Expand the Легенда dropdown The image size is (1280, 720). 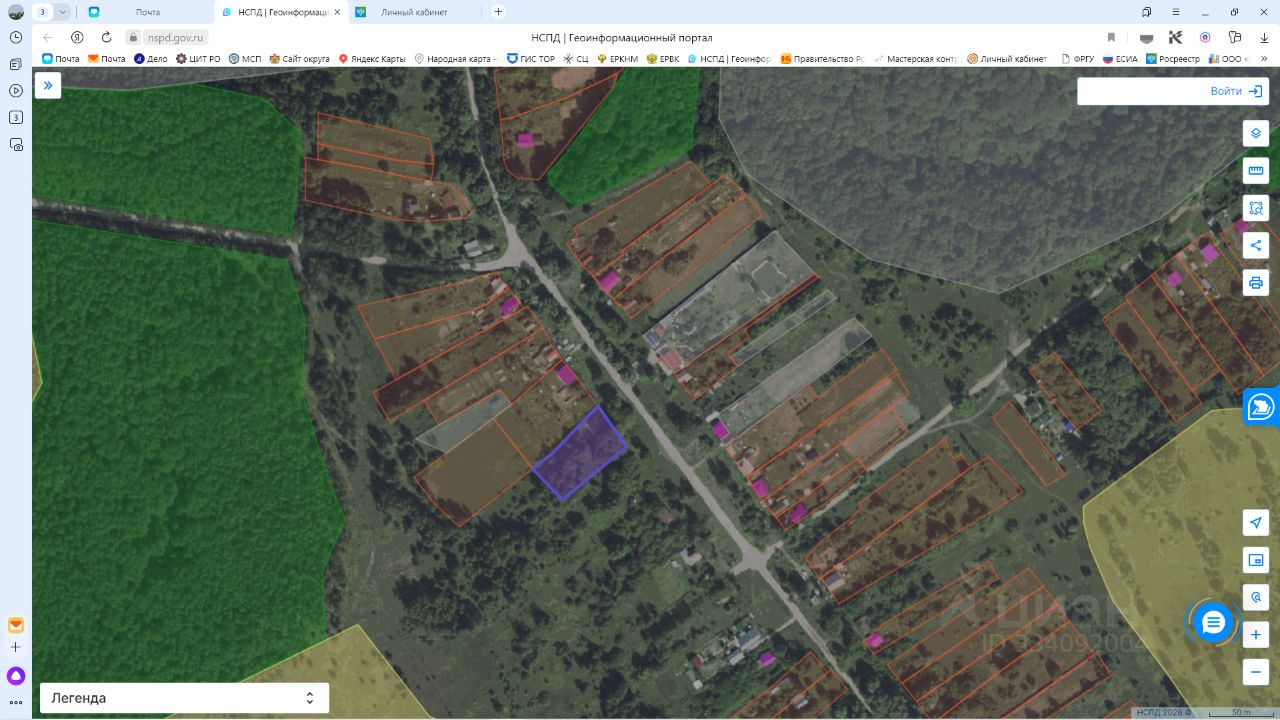click(184, 698)
